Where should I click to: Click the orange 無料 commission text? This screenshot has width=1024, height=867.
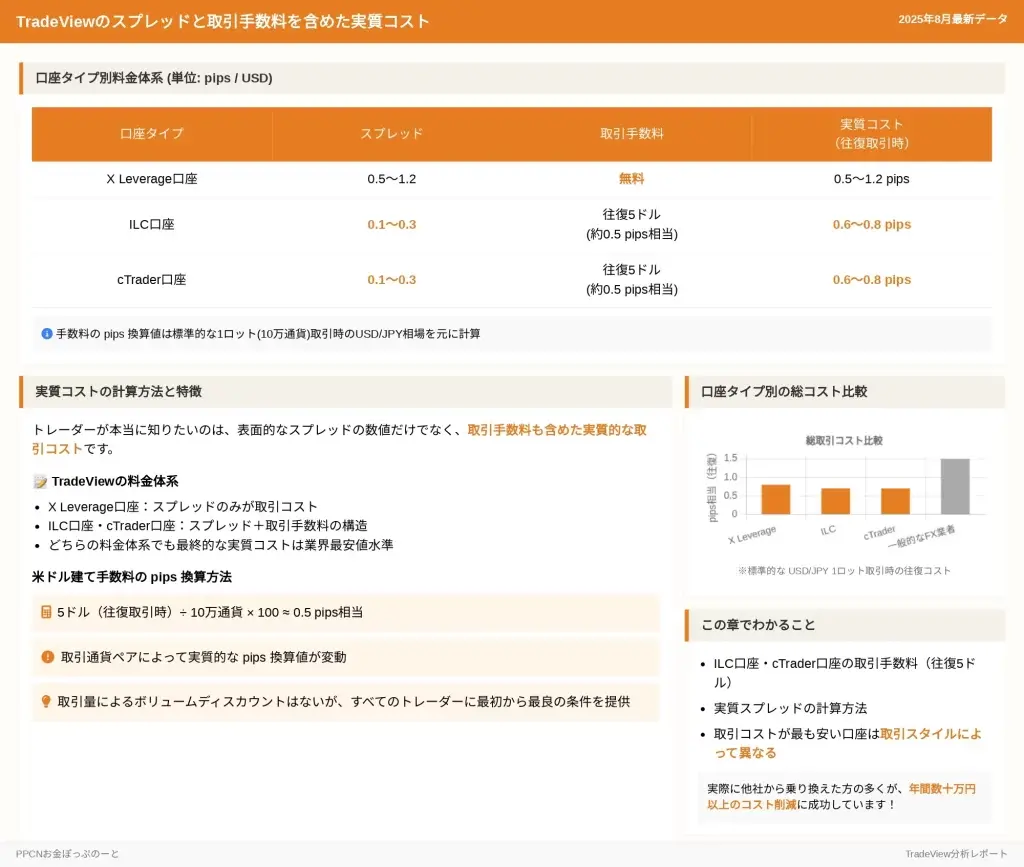(x=631, y=179)
